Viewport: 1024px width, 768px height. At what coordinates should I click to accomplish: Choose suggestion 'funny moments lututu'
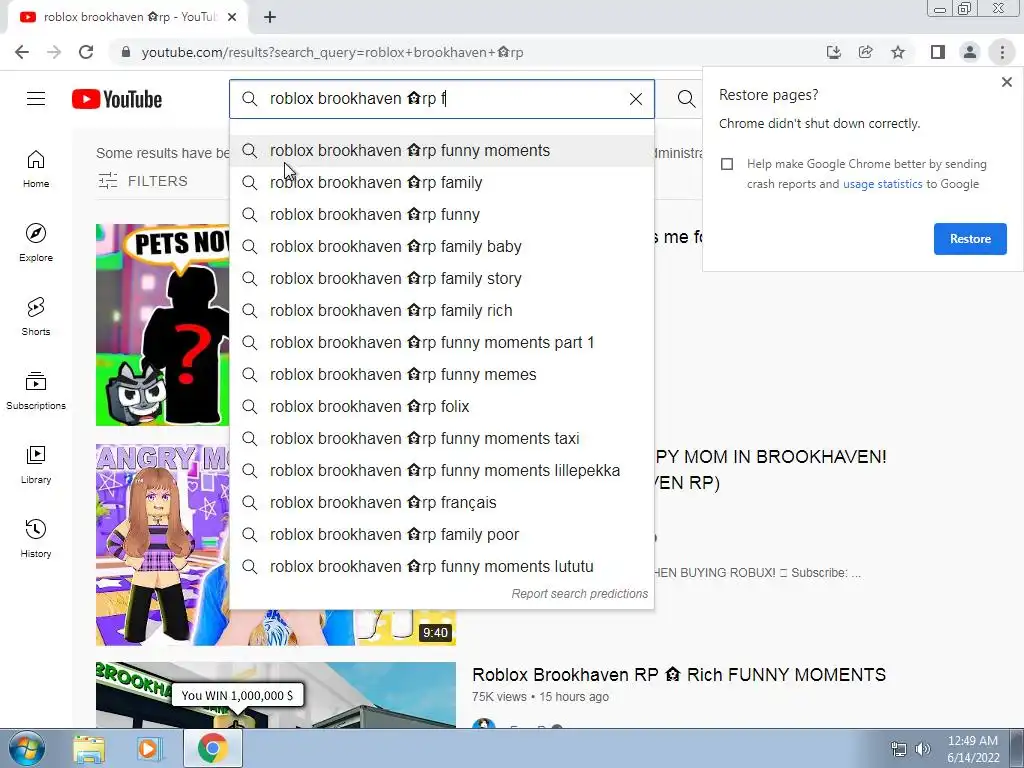(x=441, y=567)
